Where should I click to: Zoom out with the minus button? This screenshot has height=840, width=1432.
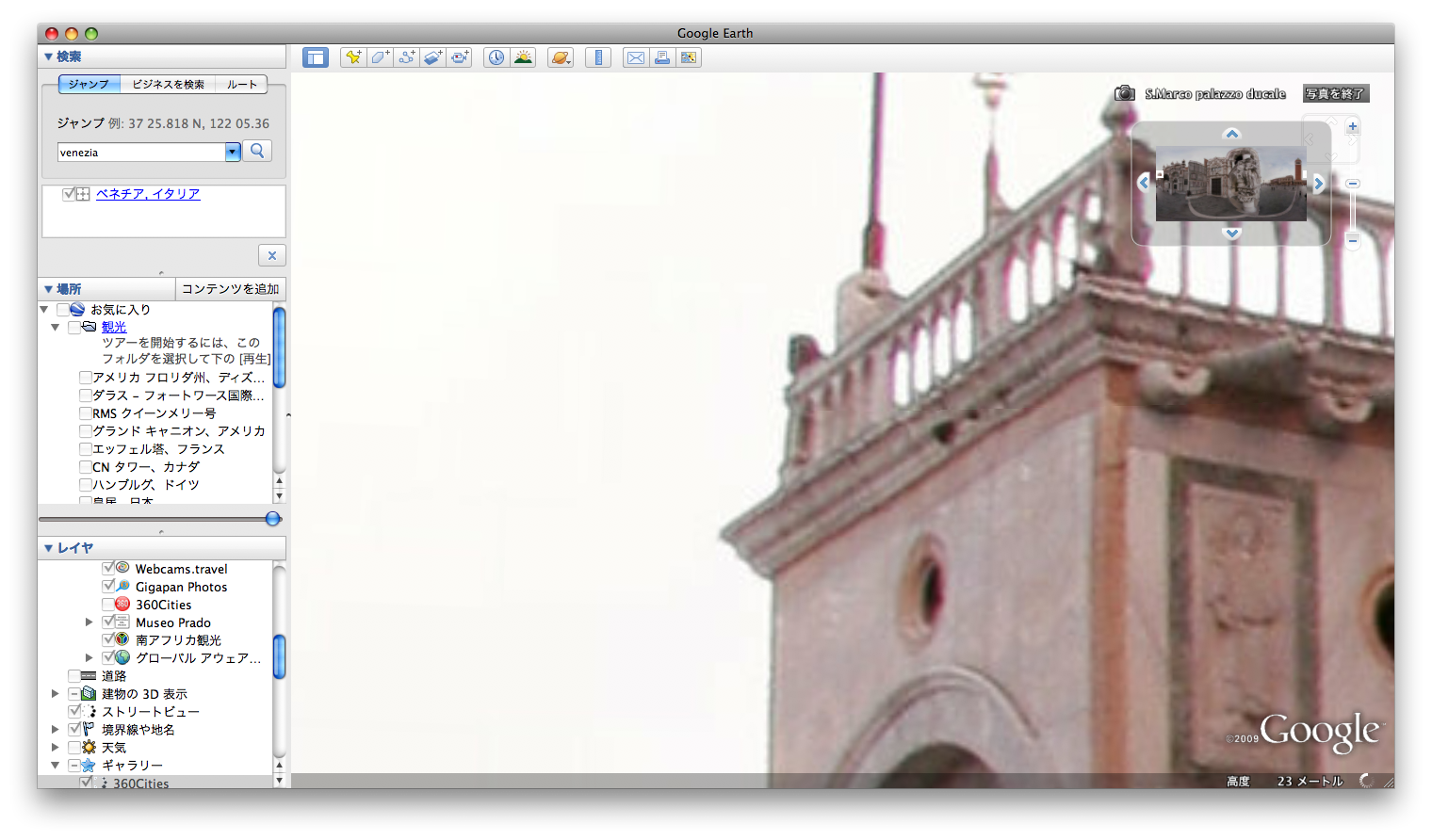pyautogui.click(x=1353, y=240)
